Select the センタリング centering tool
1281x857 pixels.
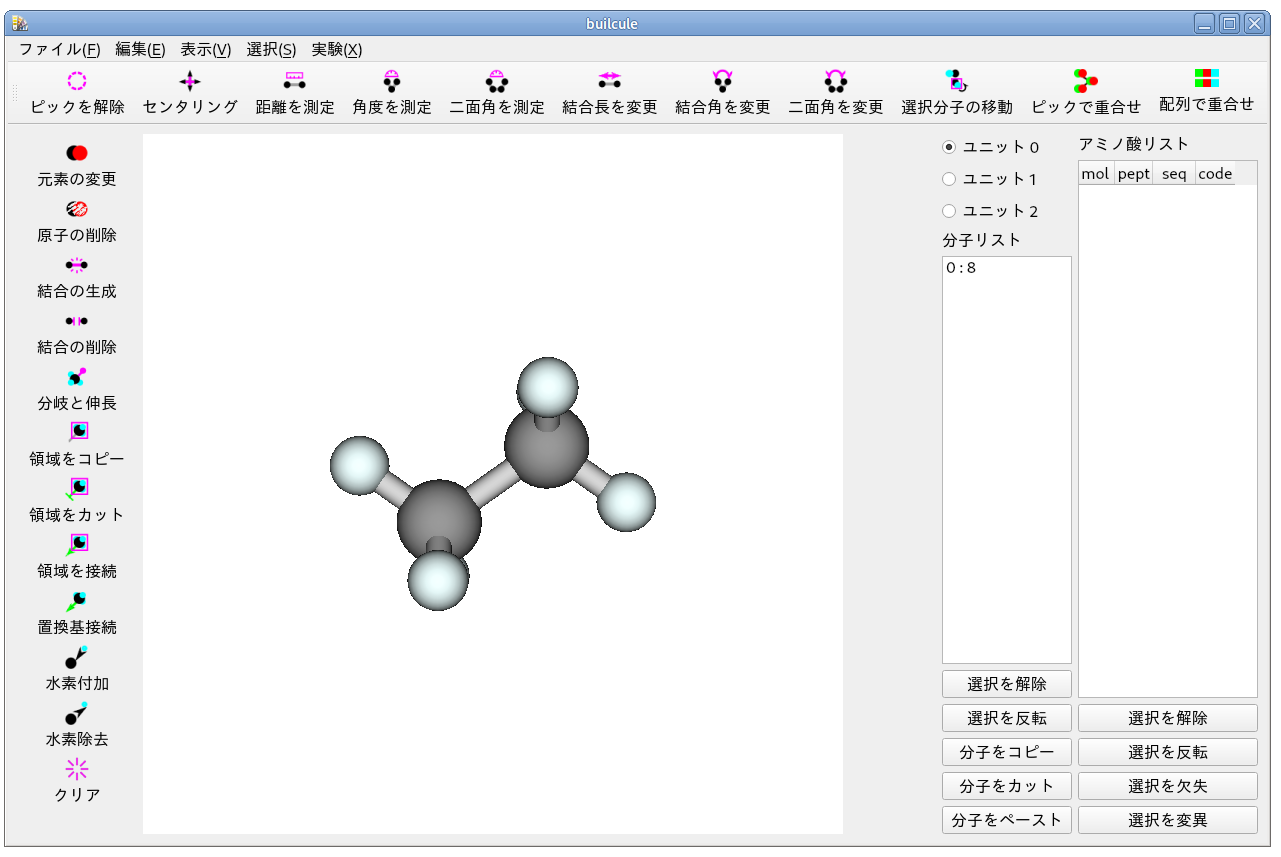(190, 82)
